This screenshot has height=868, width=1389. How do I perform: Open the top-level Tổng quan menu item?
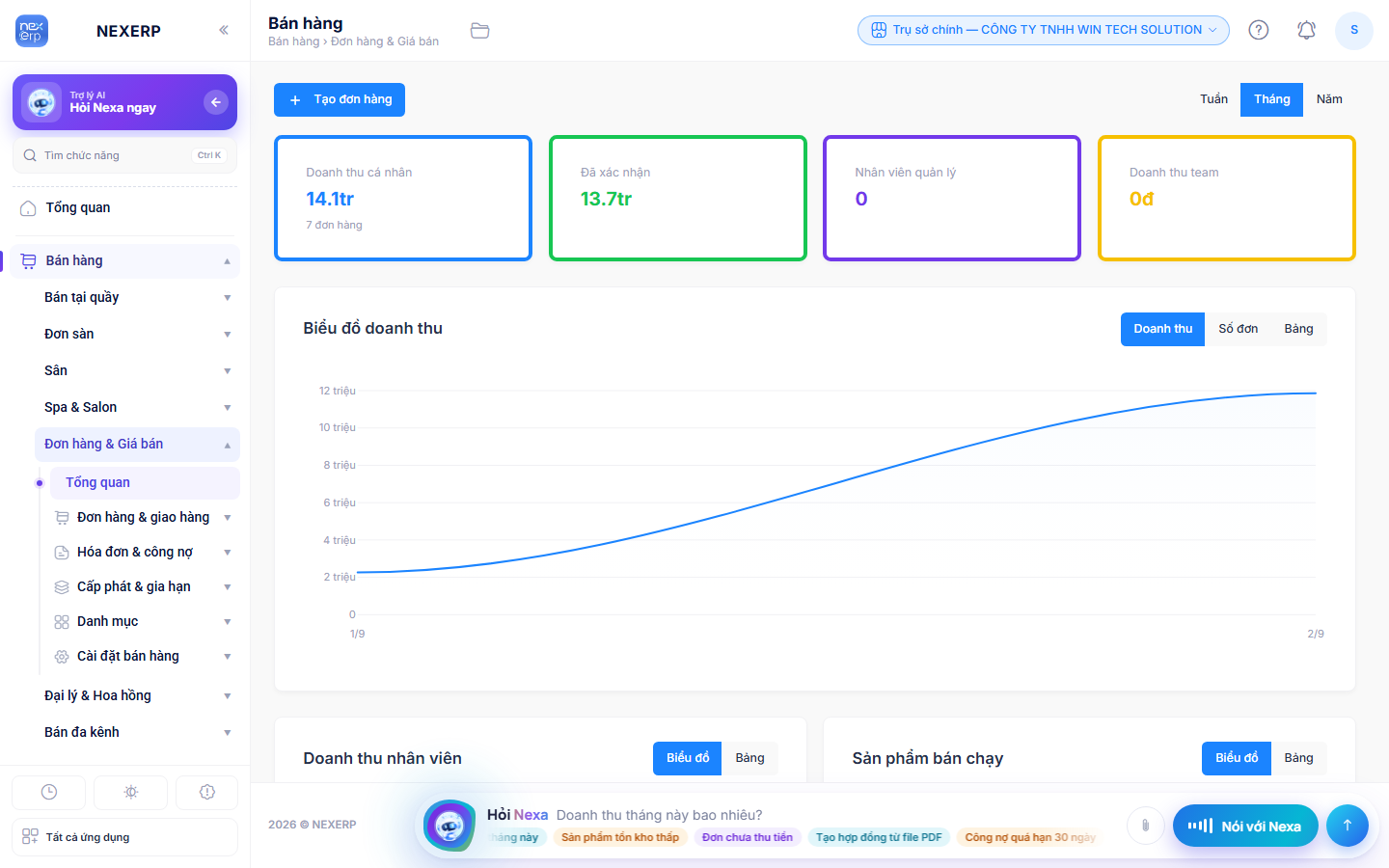pos(124,208)
